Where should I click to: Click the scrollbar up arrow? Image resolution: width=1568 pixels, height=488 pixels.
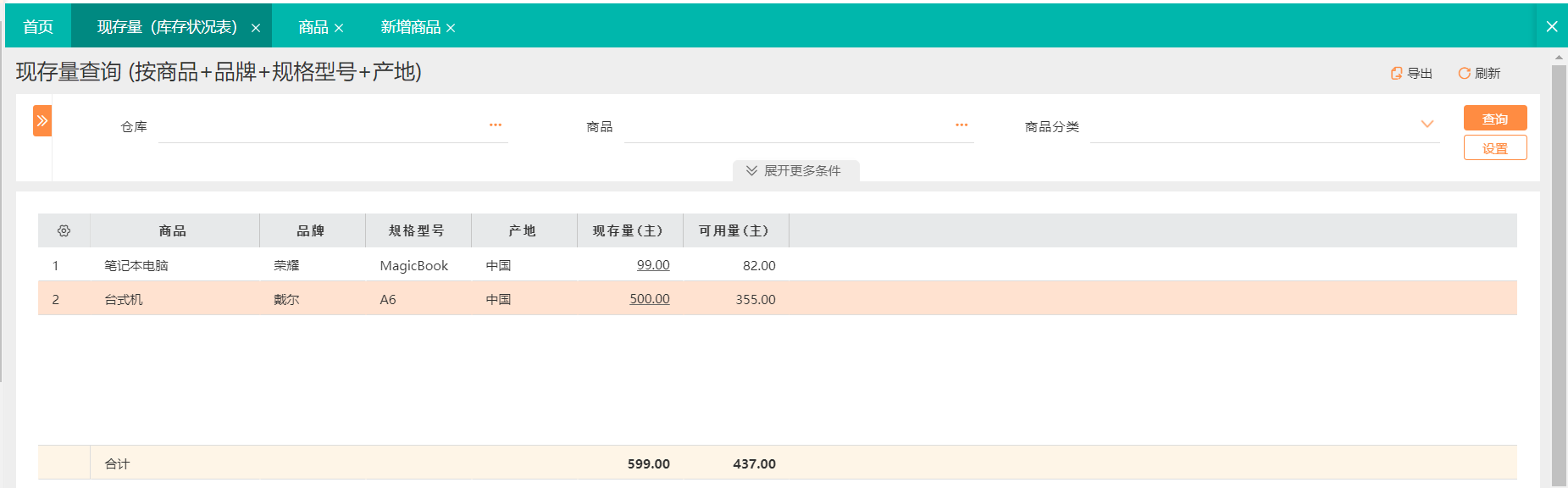pyautogui.click(x=1559, y=58)
